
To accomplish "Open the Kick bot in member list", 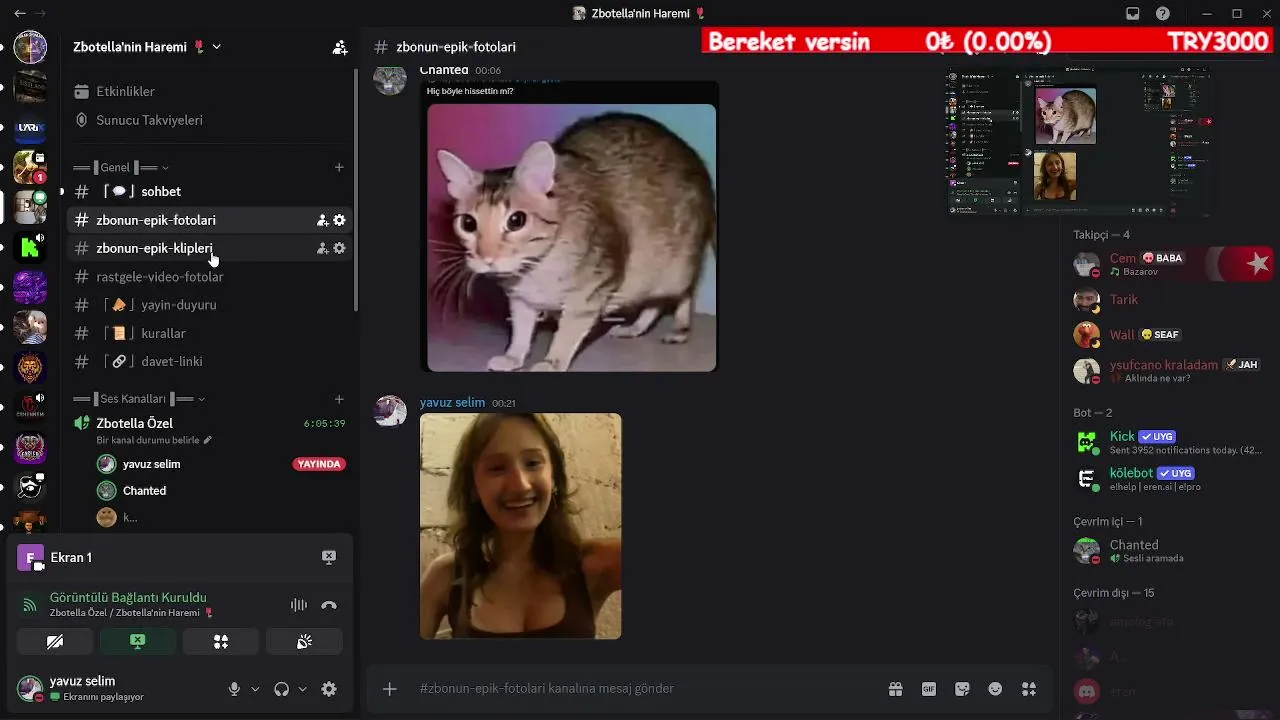I will click(x=1170, y=442).
